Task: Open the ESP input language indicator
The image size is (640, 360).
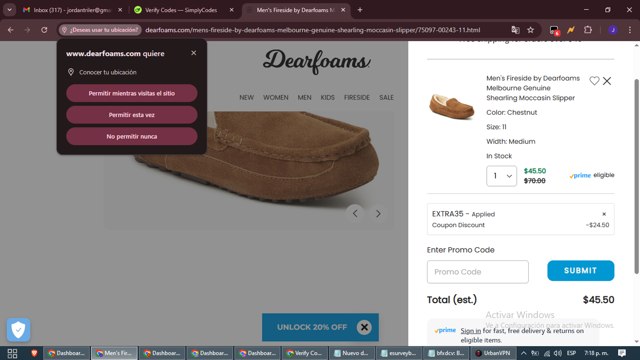Action: coord(571,353)
